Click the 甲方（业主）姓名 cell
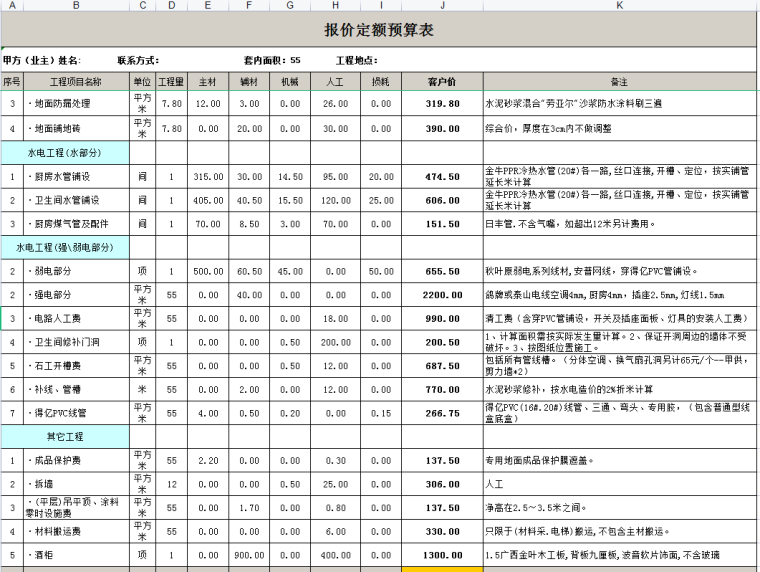Viewport: 760px width, 572px height. 42,61
